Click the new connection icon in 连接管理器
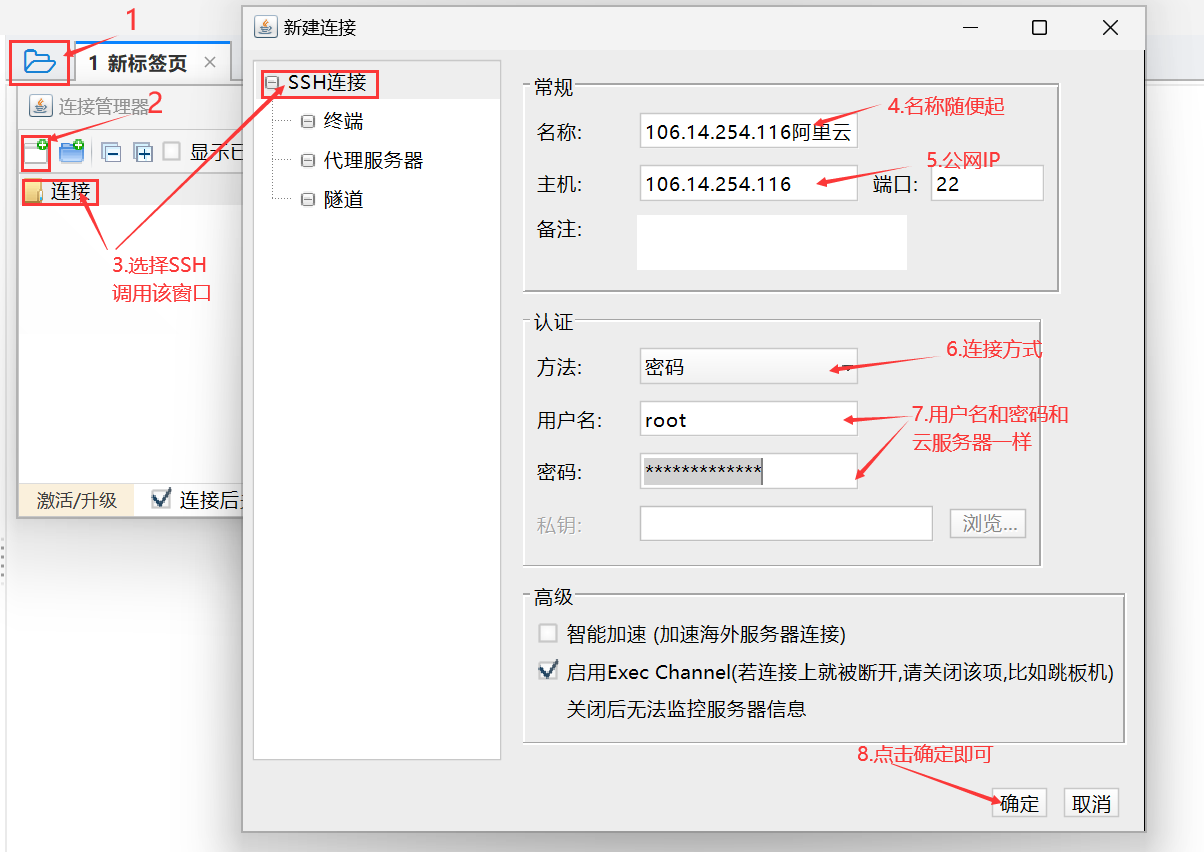1204x852 pixels. point(36,152)
